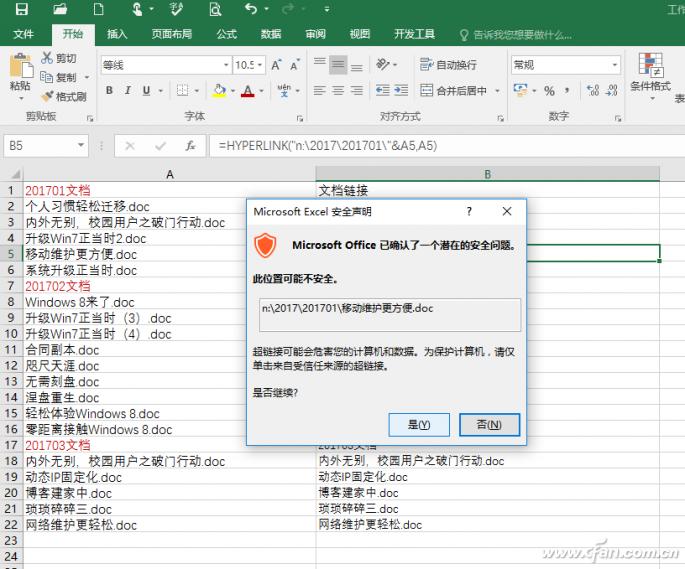The height and width of the screenshot is (569, 685).
Task: Open the 文件 File tab
Action: tap(23, 34)
